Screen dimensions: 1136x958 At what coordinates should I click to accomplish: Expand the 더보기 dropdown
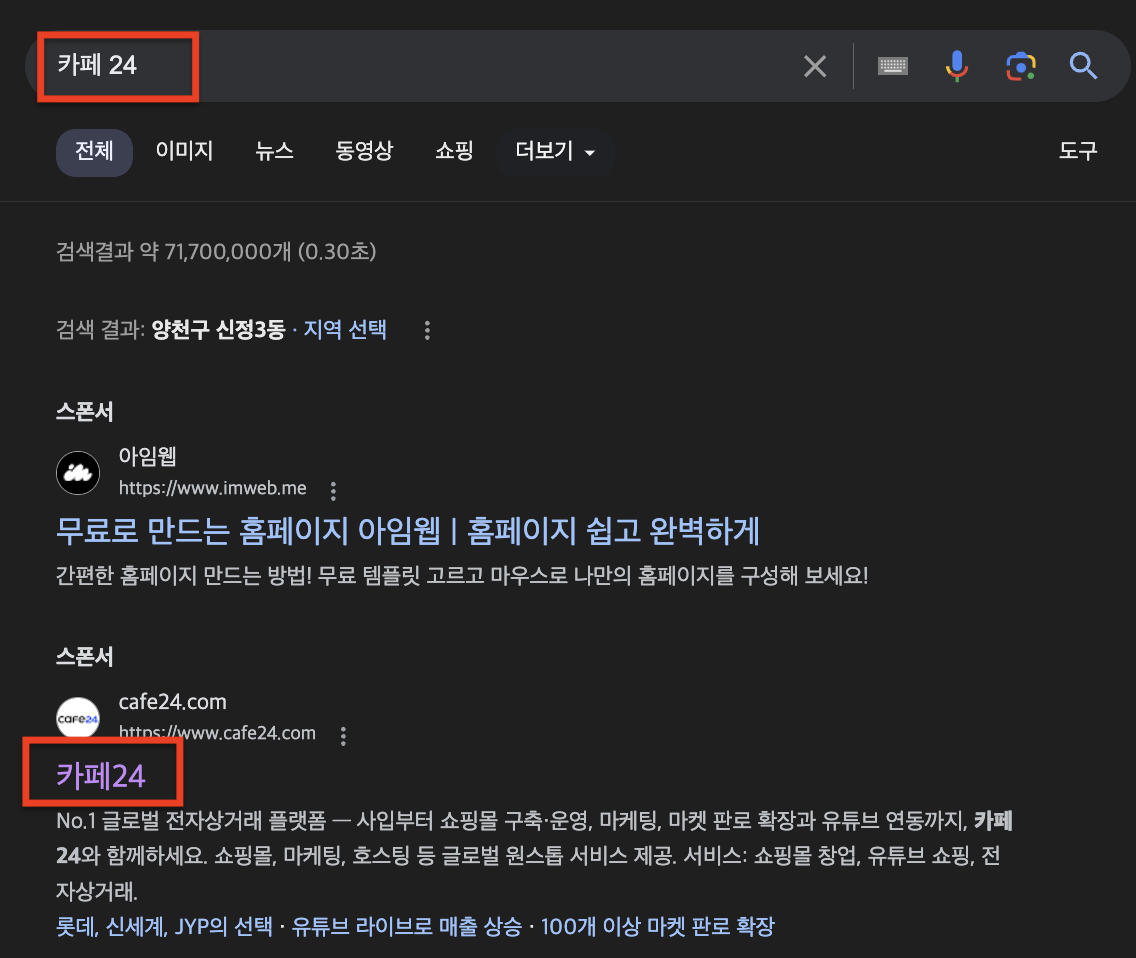pos(555,151)
